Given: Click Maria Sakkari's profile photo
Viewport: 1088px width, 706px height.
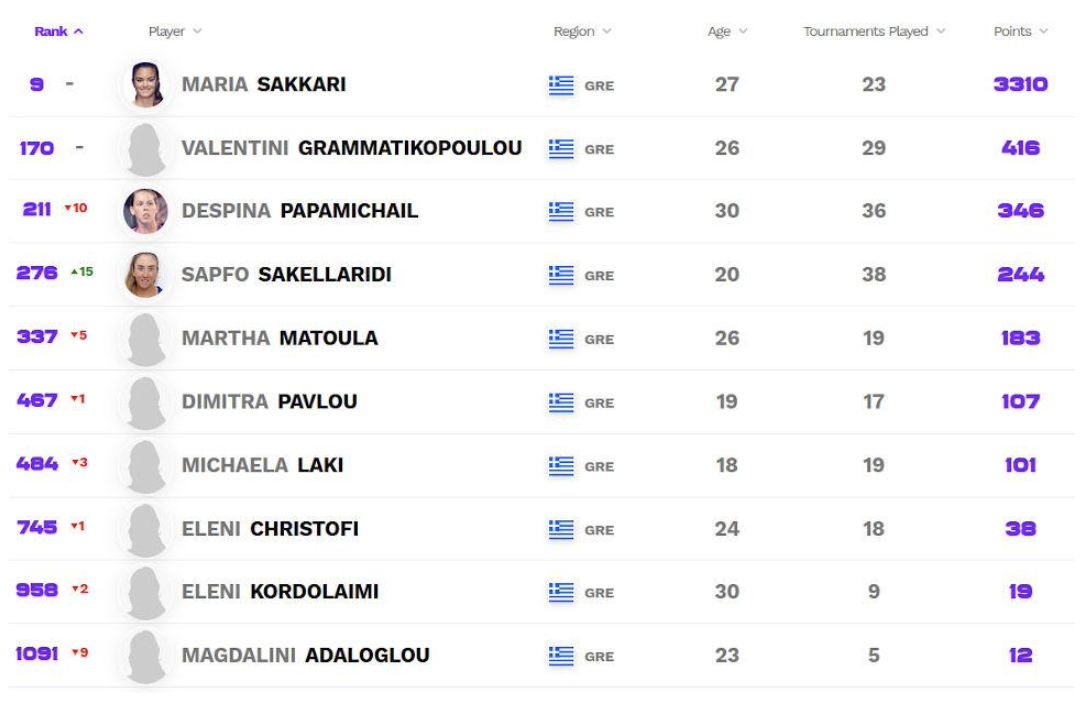Looking at the screenshot, I should (x=146, y=85).
